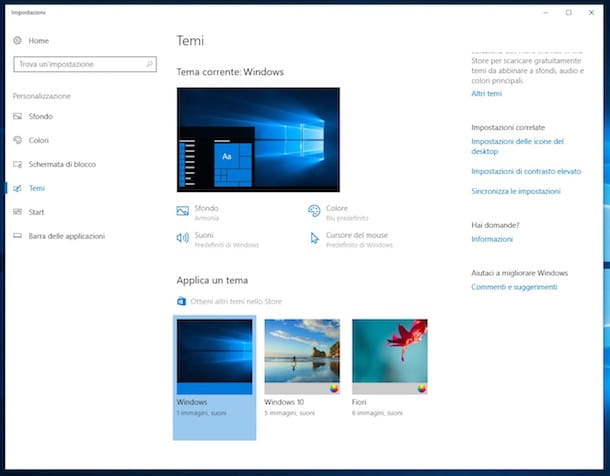Screen dimensions: 610x476
Task: Click the 'Personalizzazione' section label
Action: [x=42, y=96]
